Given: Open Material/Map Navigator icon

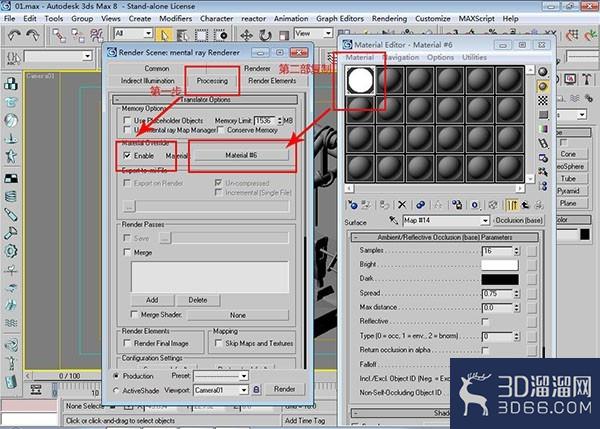Looking at the screenshot, I should (543, 186).
